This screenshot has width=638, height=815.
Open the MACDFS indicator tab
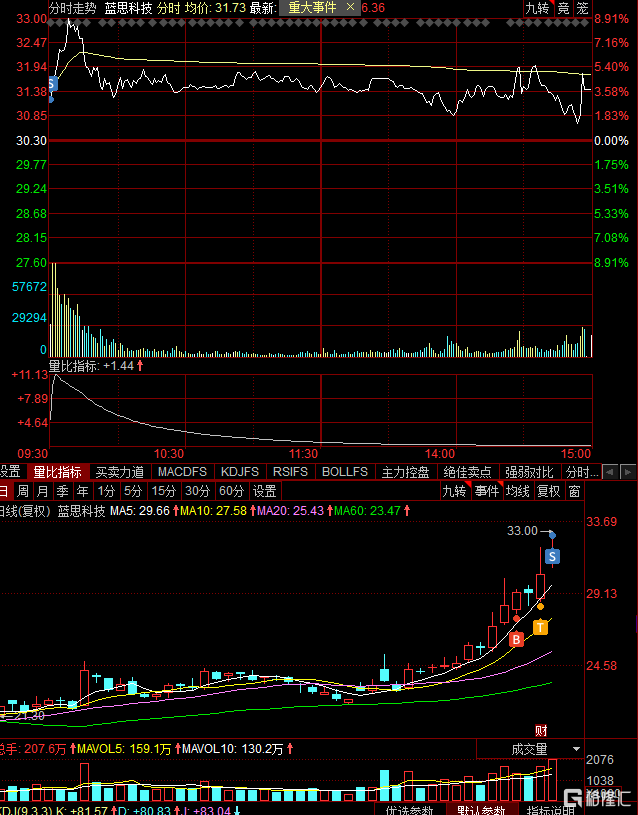tap(183, 472)
